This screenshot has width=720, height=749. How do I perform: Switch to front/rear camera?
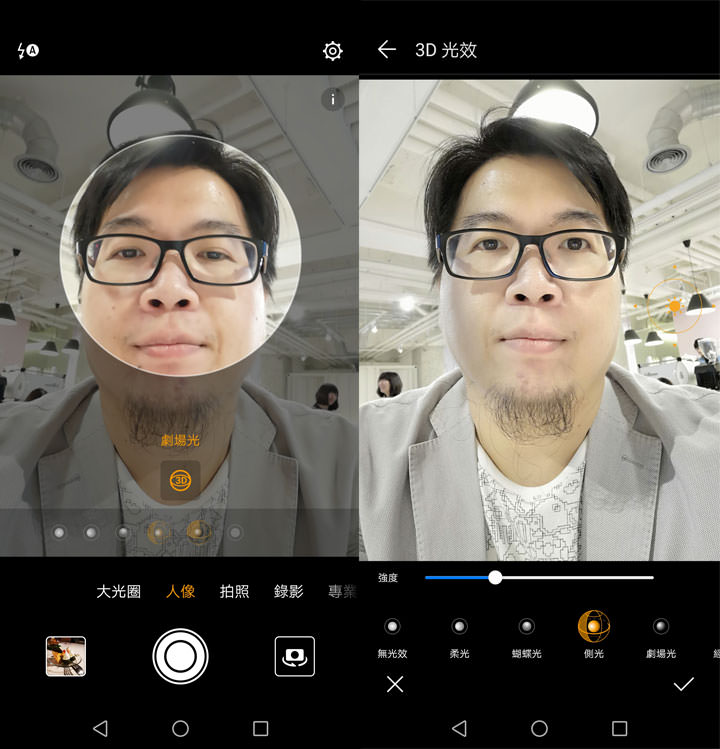[294, 656]
